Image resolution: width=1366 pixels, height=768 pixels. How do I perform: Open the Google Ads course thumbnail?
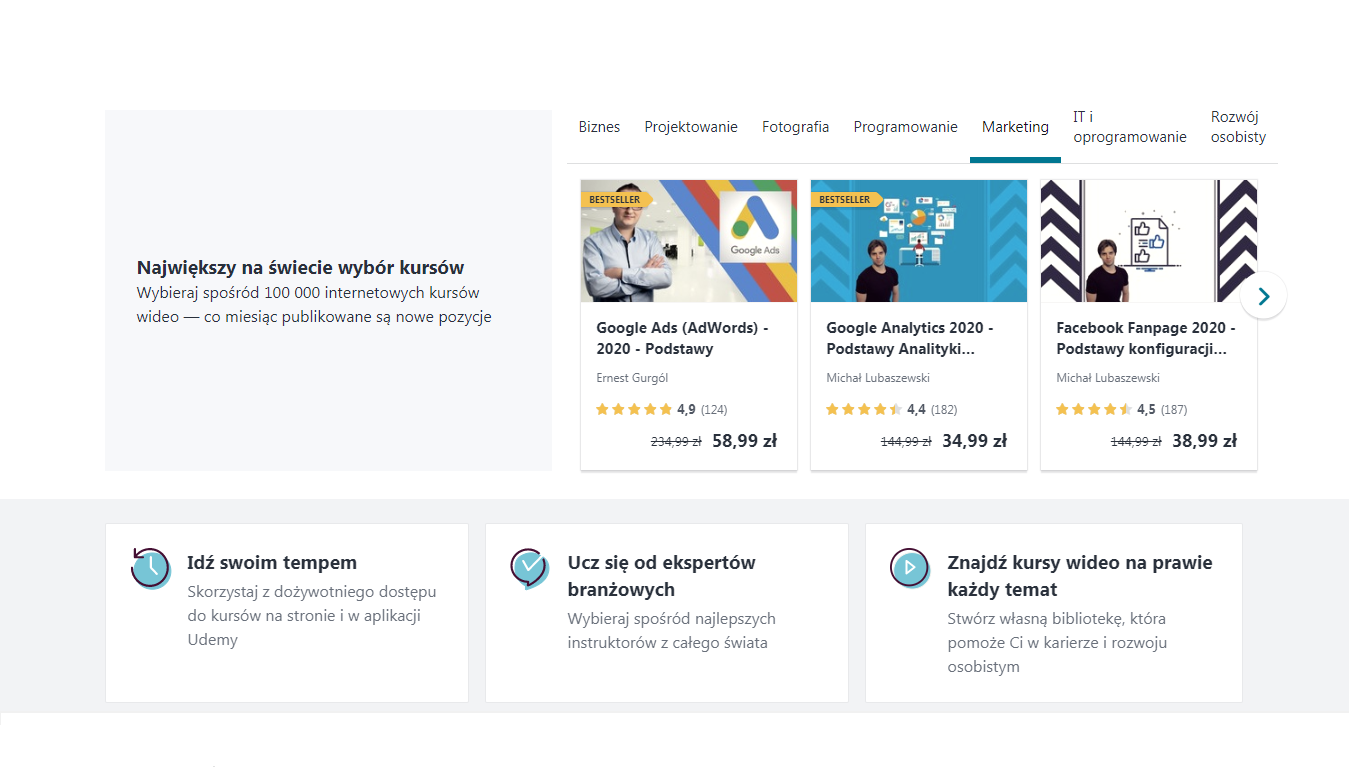(x=689, y=241)
